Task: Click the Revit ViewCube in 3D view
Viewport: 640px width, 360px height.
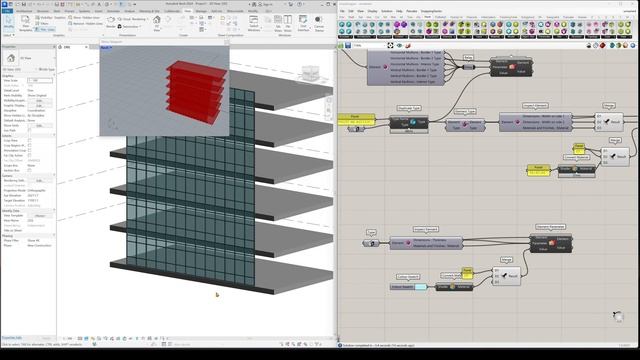Action: [x=310, y=74]
